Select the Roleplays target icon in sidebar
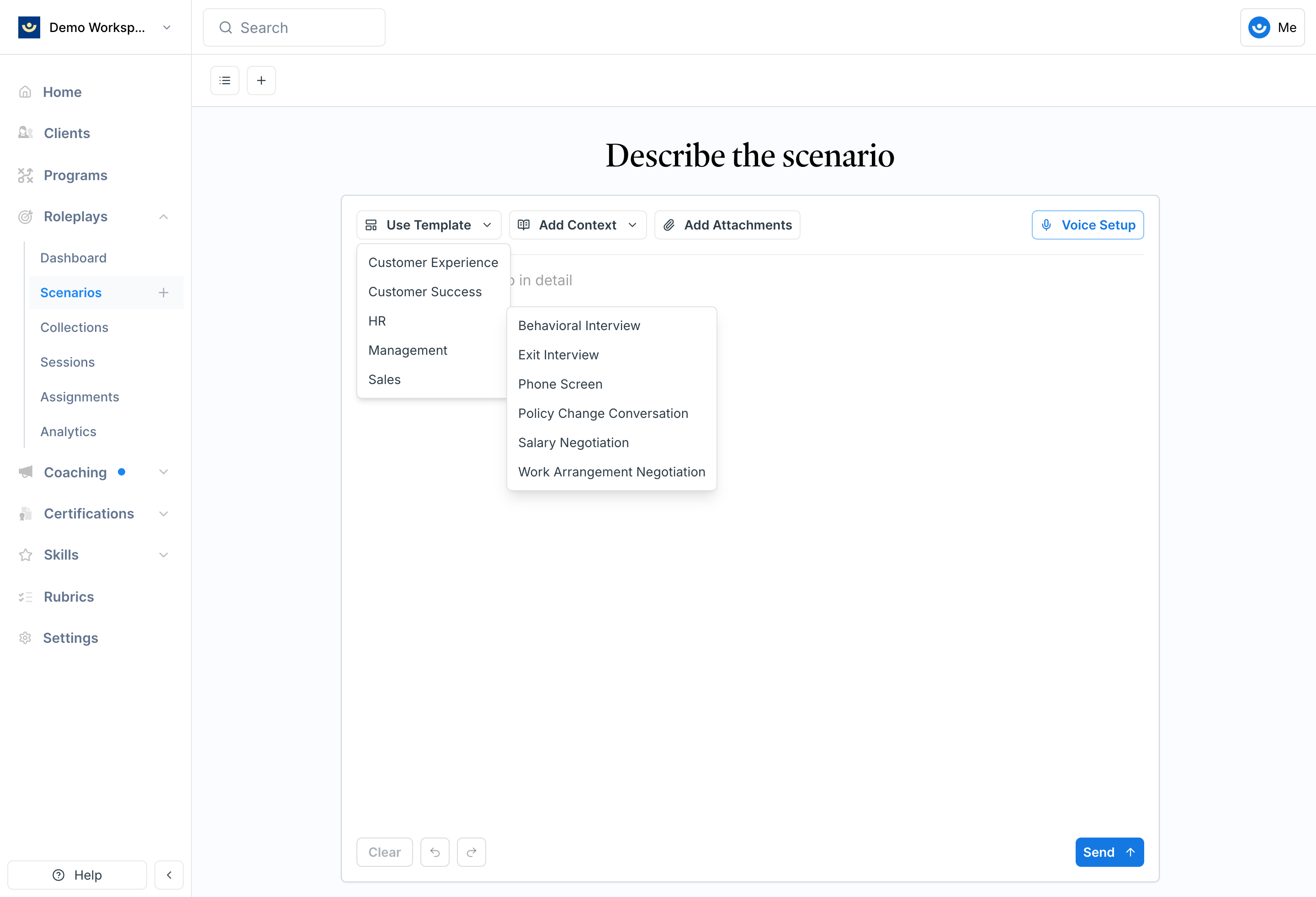The width and height of the screenshot is (1316, 897). pos(25,216)
